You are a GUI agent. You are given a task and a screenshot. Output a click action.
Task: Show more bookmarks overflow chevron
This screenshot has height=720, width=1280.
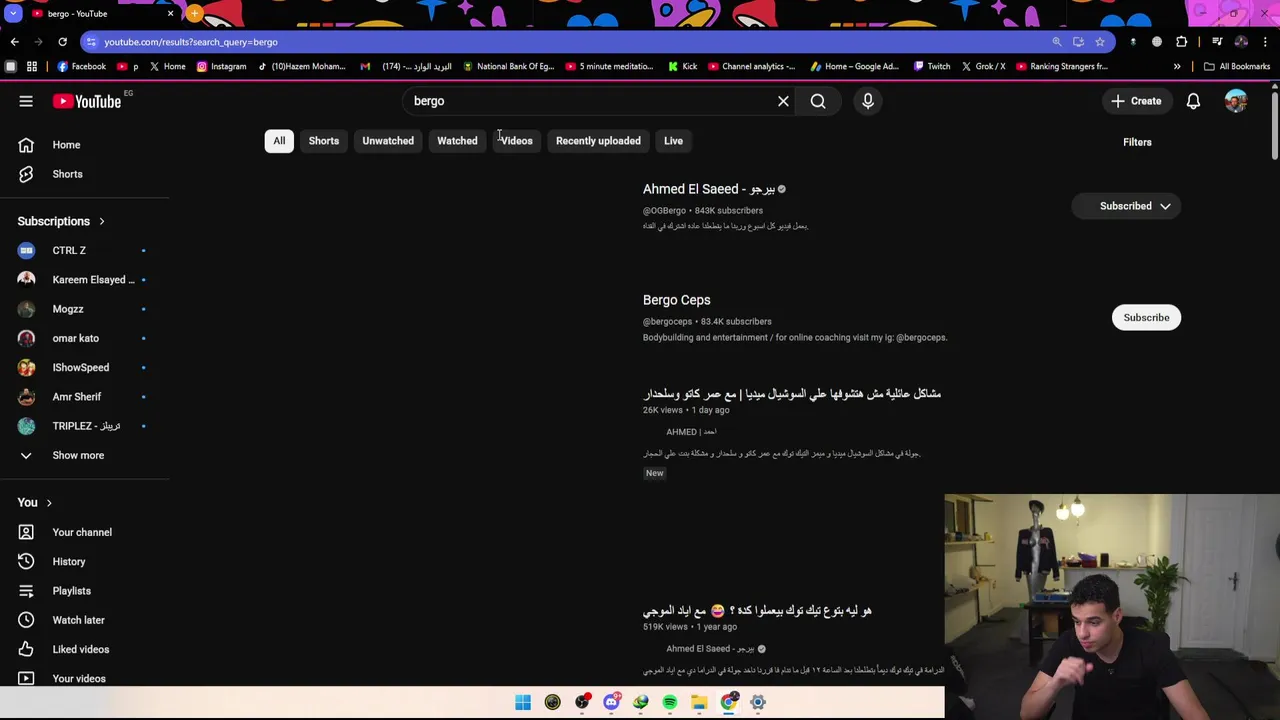pyautogui.click(x=1177, y=66)
